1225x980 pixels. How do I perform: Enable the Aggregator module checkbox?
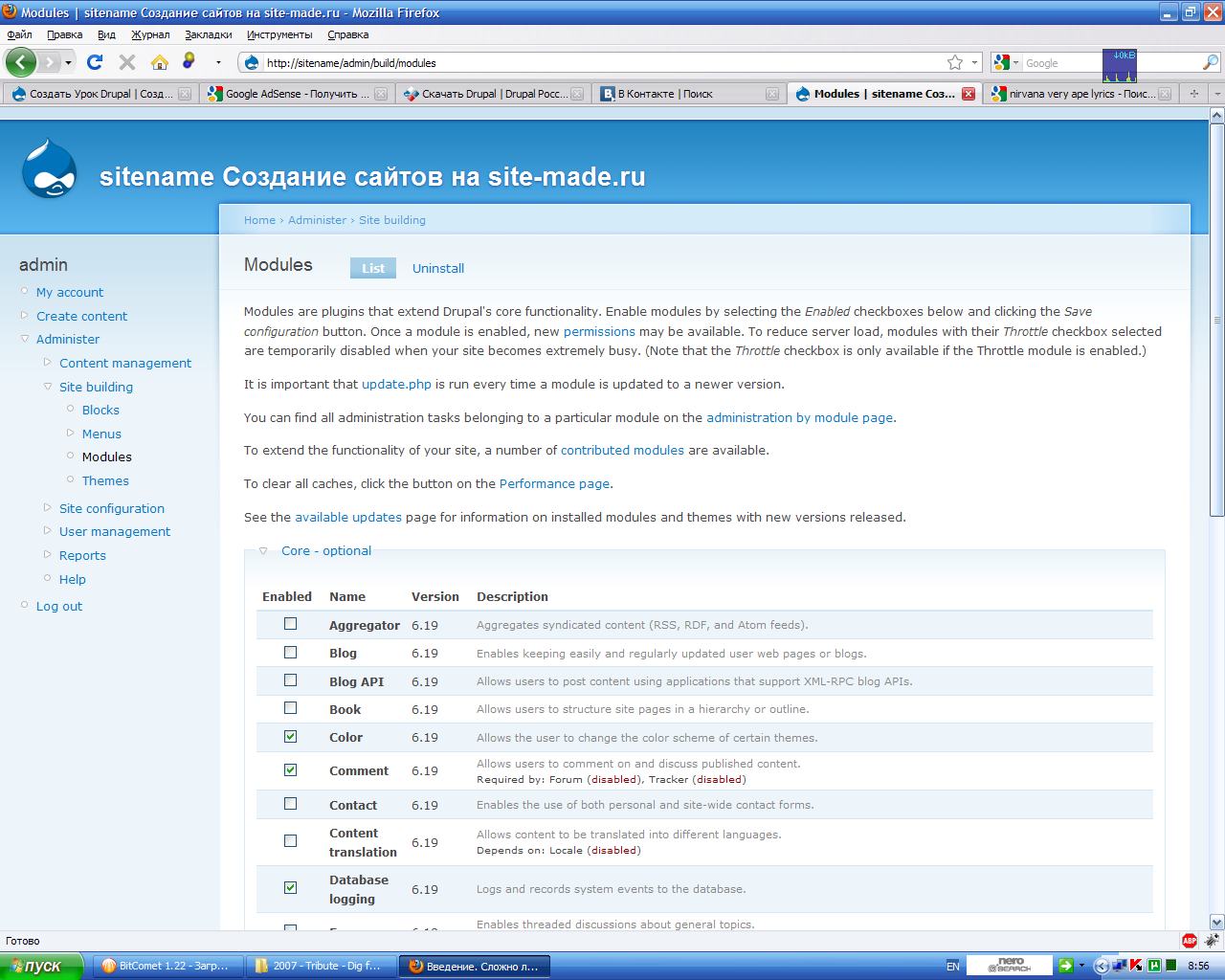[x=290, y=624]
